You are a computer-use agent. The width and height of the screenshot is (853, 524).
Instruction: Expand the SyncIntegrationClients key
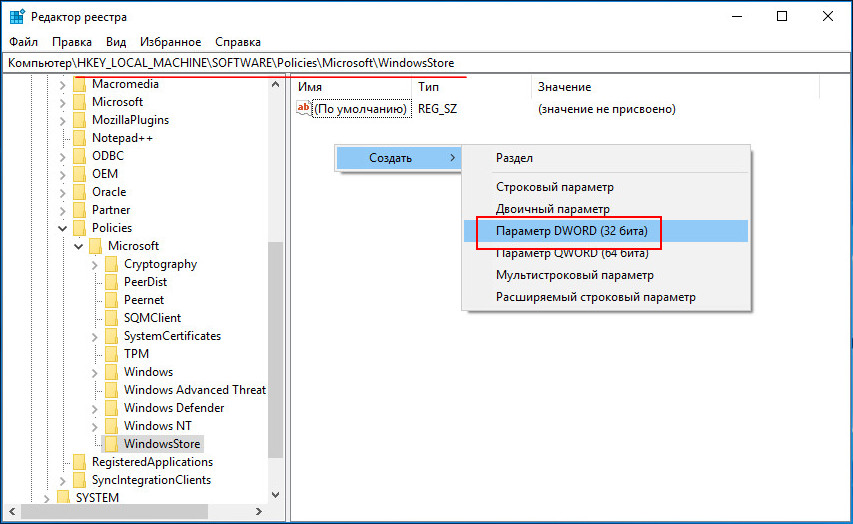63,480
